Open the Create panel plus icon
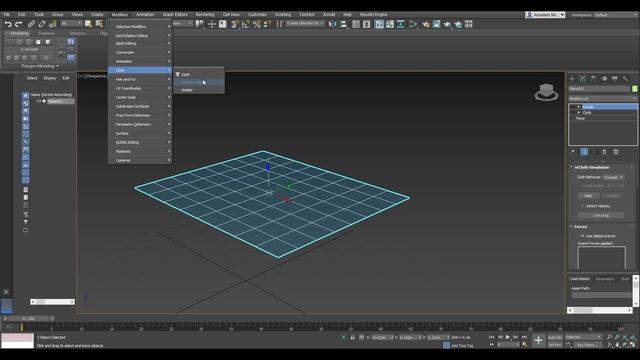Screen dimensions: 640x360 pos(572,78)
